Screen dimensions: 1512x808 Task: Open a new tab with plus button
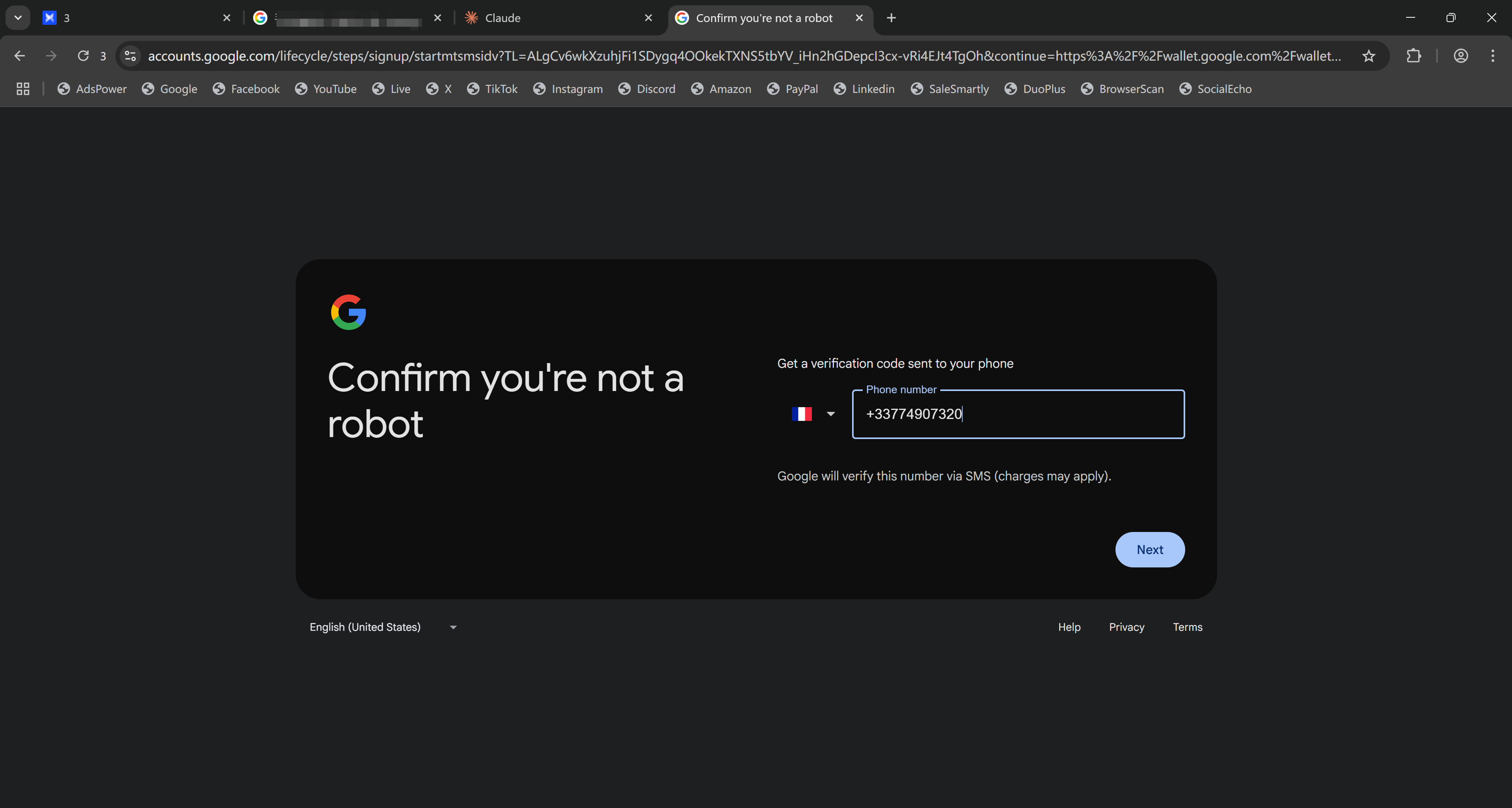click(891, 18)
